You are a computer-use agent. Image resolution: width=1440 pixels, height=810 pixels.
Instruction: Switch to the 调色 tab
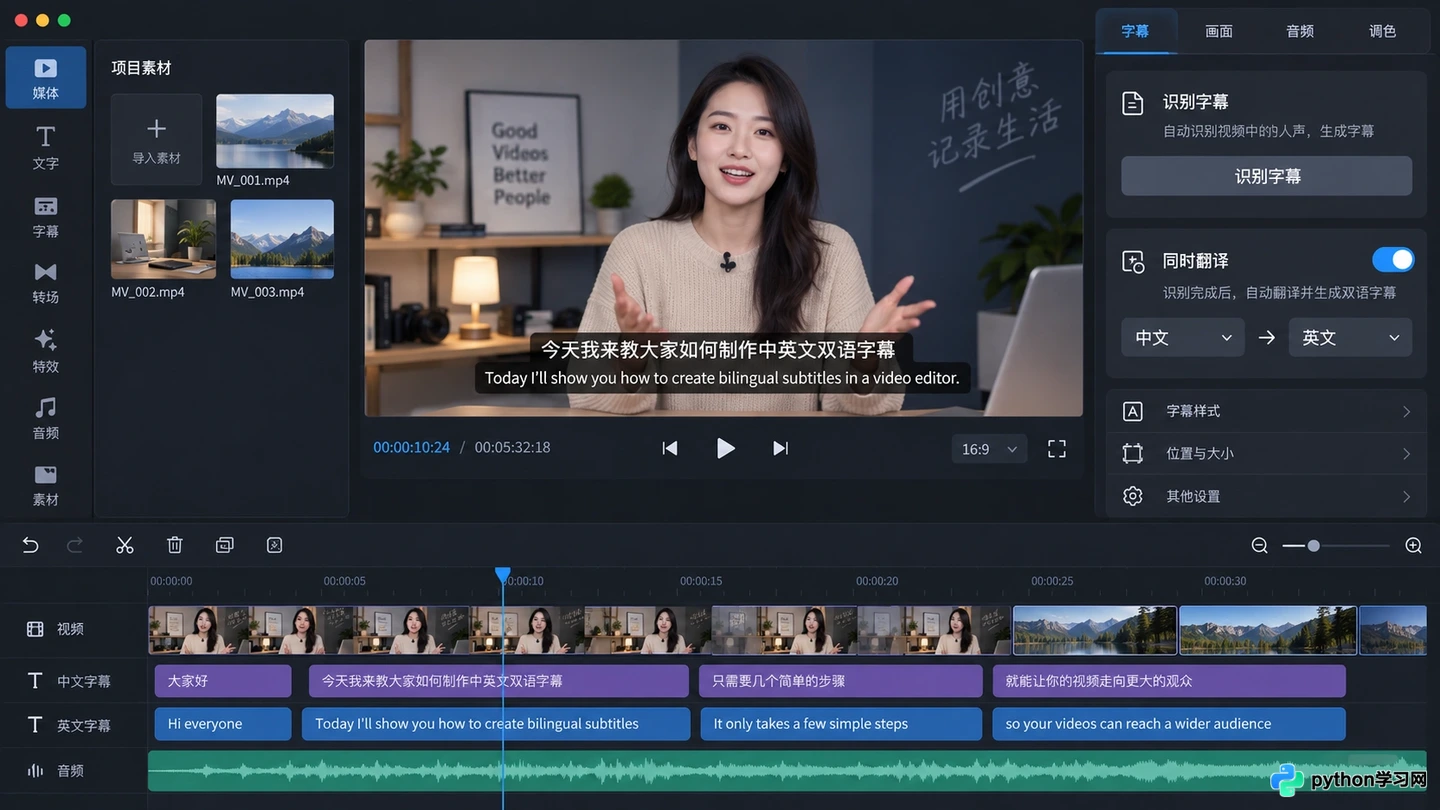coord(1383,31)
